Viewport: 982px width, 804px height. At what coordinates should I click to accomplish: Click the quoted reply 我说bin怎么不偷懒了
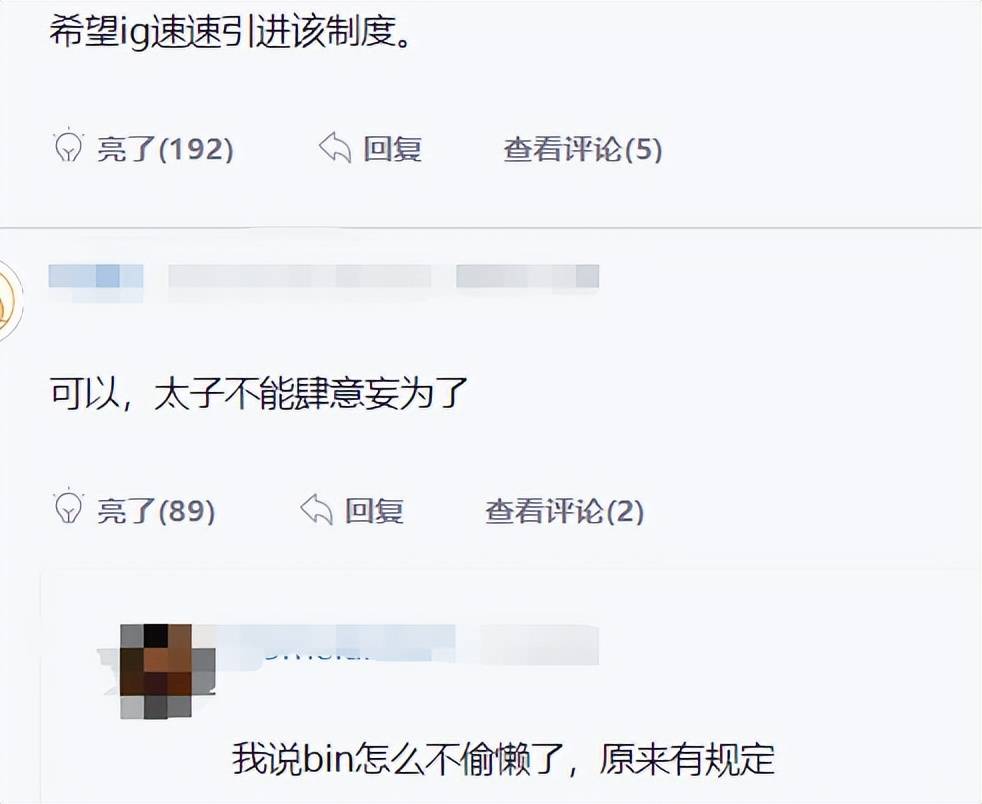(x=504, y=758)
